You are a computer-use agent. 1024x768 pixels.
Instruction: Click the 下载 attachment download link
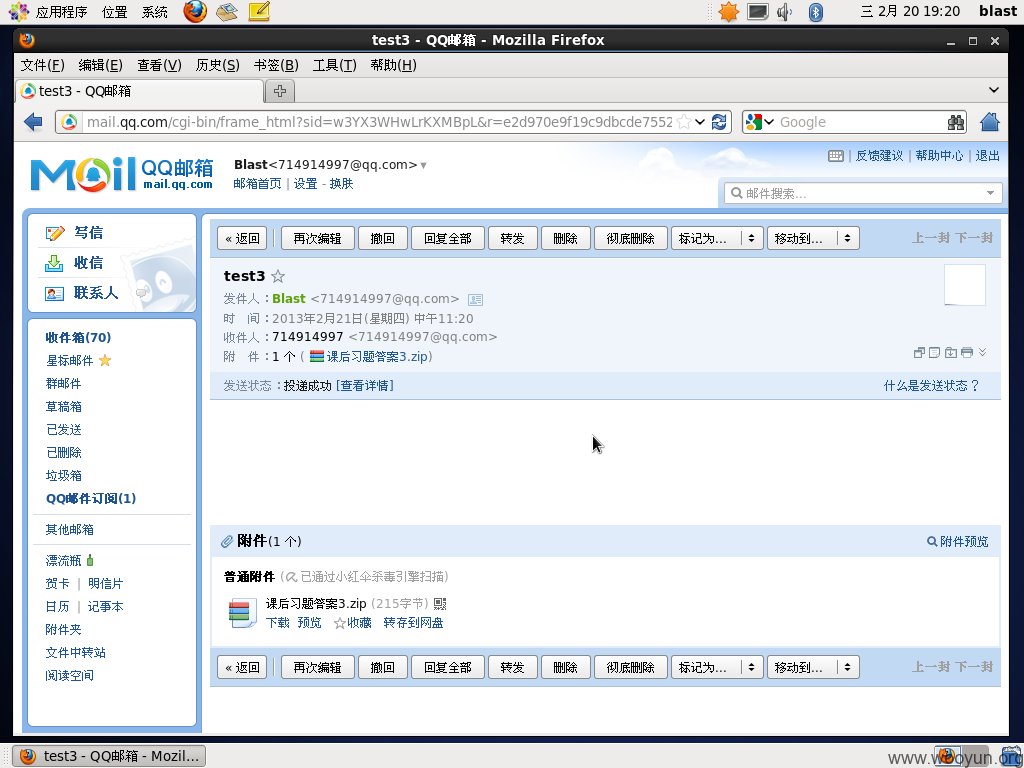[278, 623]
